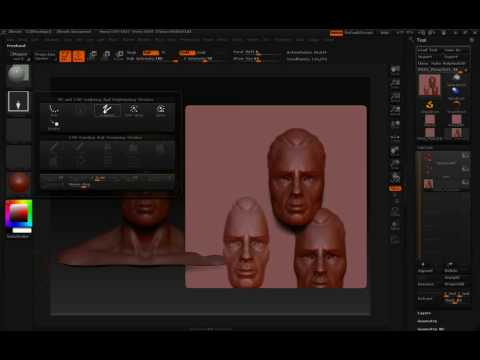The image size is (480, 360).
Task: Open the brush thumbnail selector
Action: (18, 75)
